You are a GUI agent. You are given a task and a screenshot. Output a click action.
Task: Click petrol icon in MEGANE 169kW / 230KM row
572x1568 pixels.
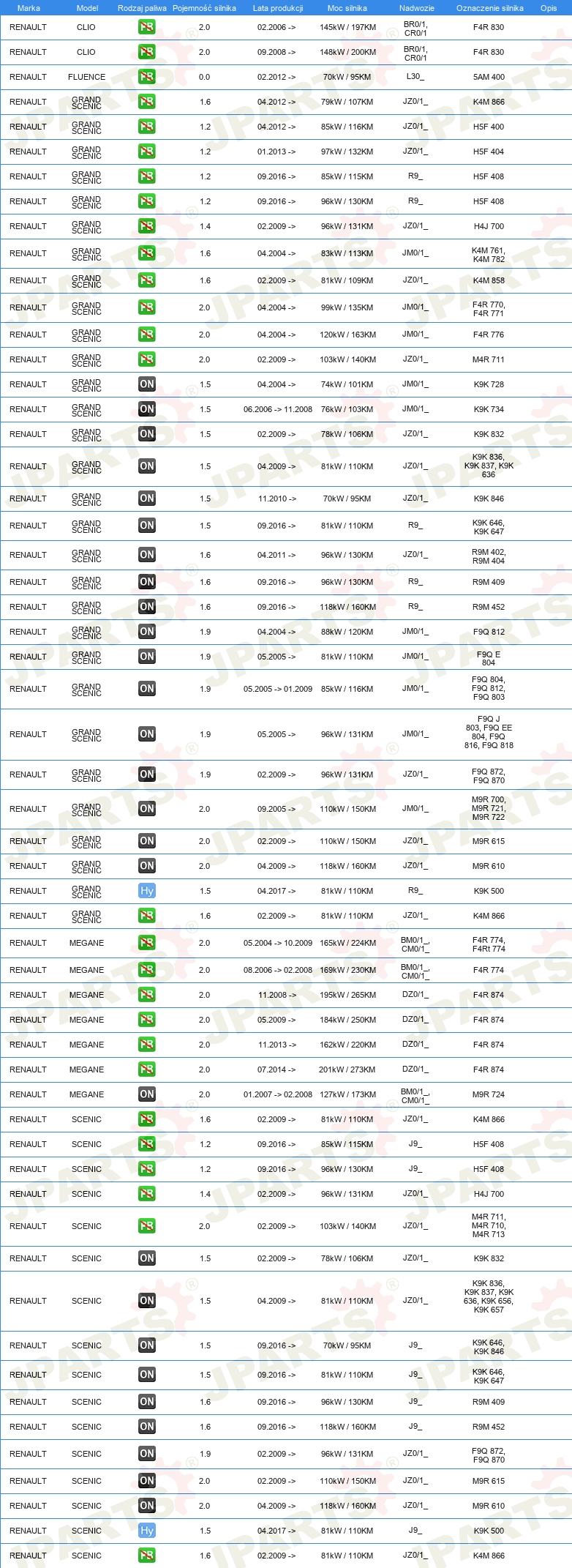(146, 970)
